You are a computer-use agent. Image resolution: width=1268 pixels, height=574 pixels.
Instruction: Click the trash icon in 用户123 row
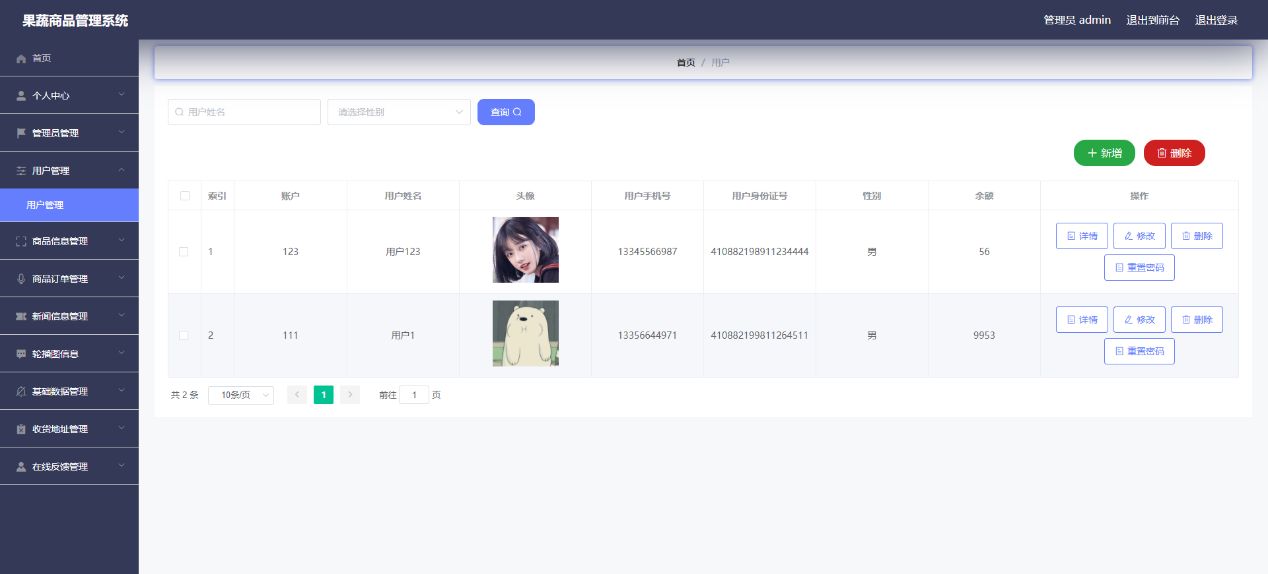(x=1186, y=236)
